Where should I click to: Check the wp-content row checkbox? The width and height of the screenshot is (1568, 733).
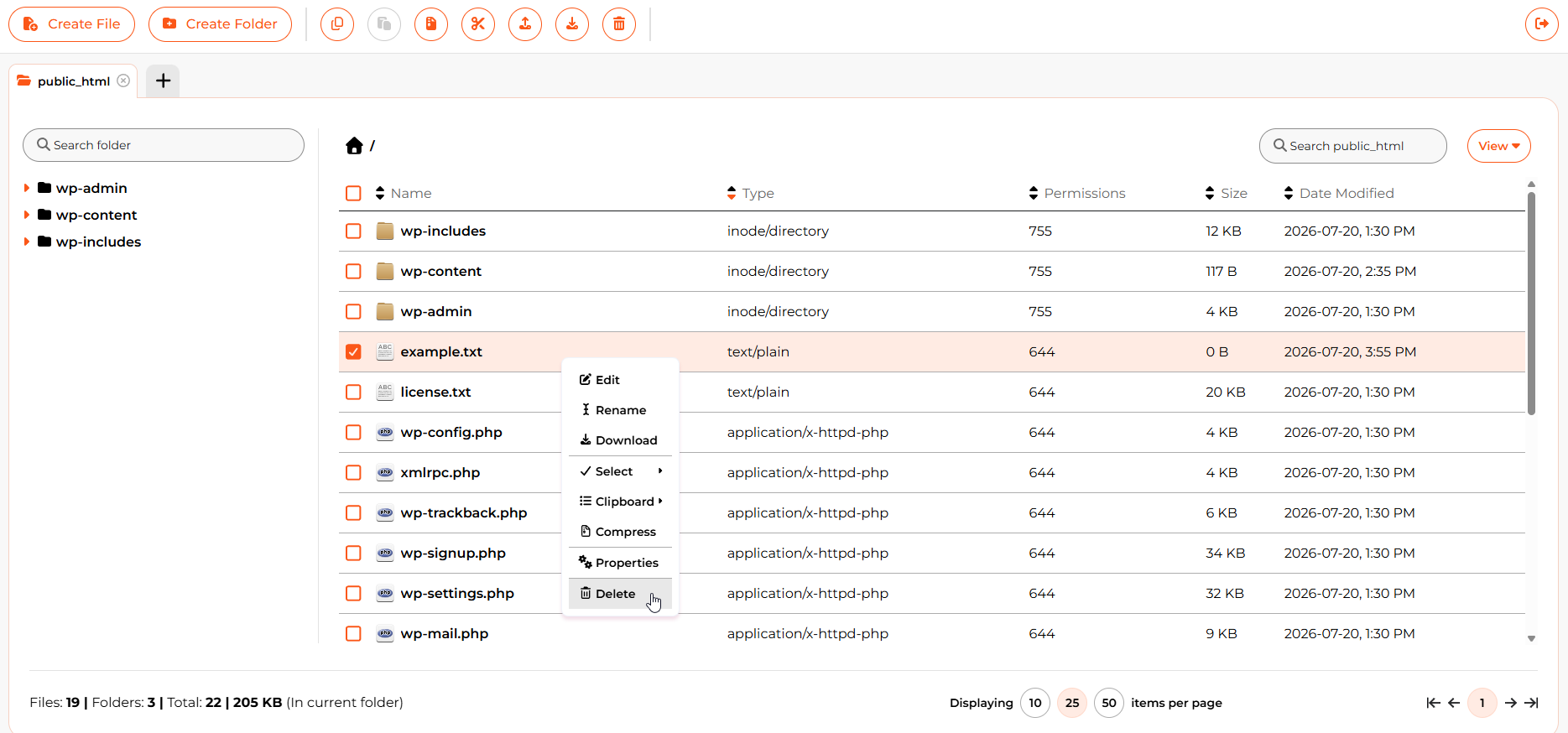click(x=353, y=271)
